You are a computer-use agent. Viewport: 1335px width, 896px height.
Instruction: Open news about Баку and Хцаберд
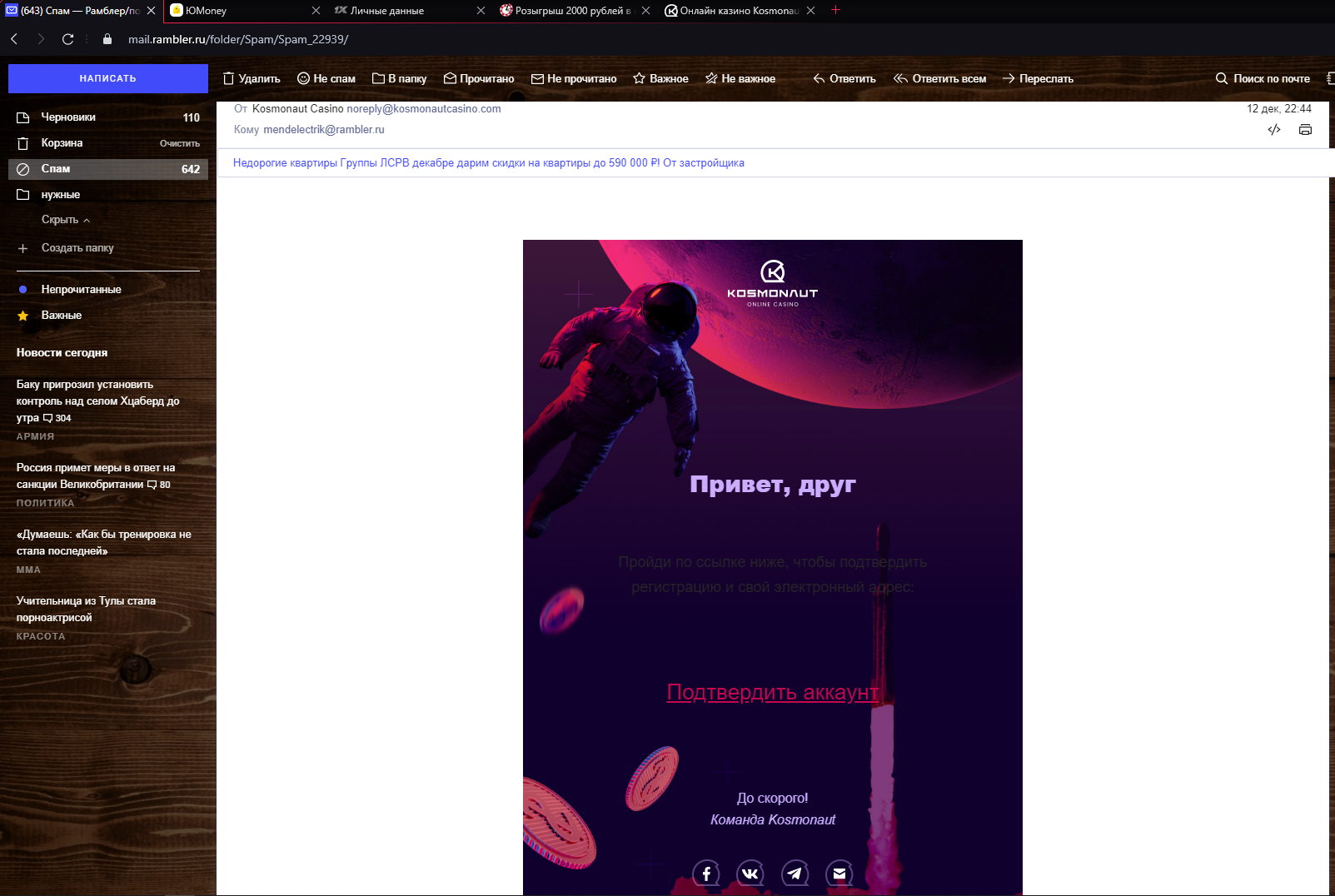coord(98,401)
